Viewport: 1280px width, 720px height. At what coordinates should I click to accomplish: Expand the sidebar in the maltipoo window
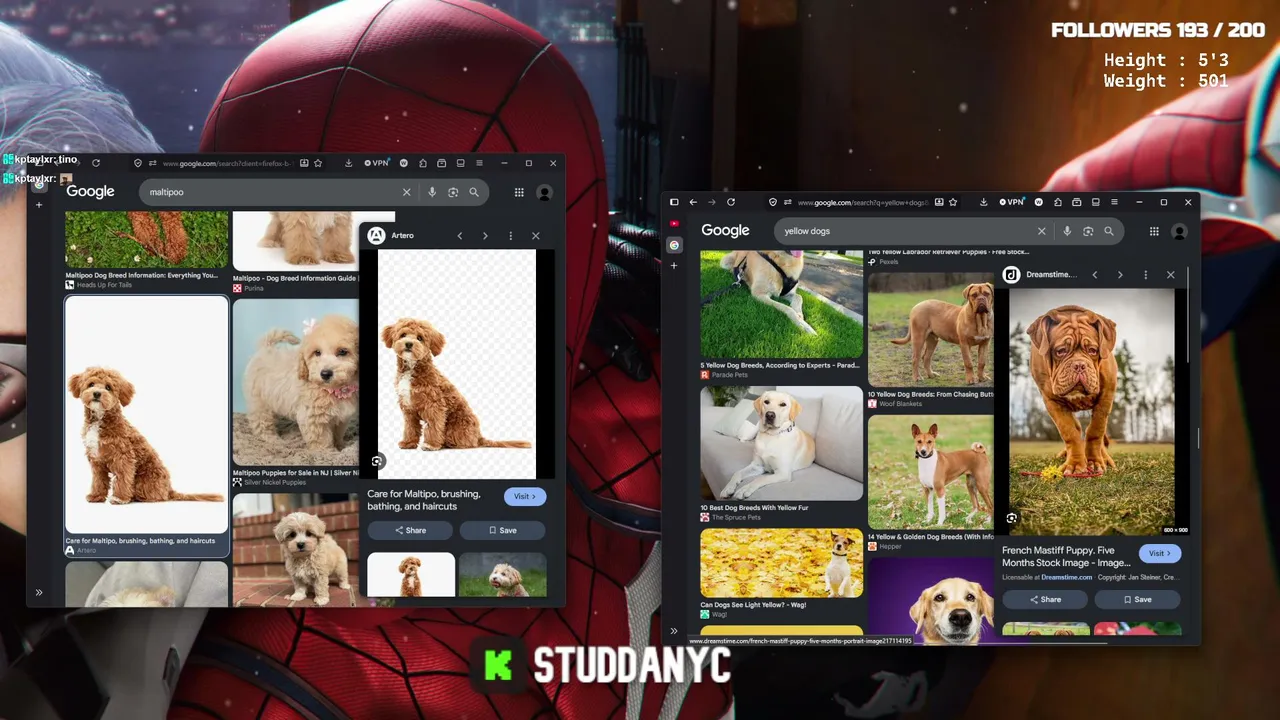39,592
